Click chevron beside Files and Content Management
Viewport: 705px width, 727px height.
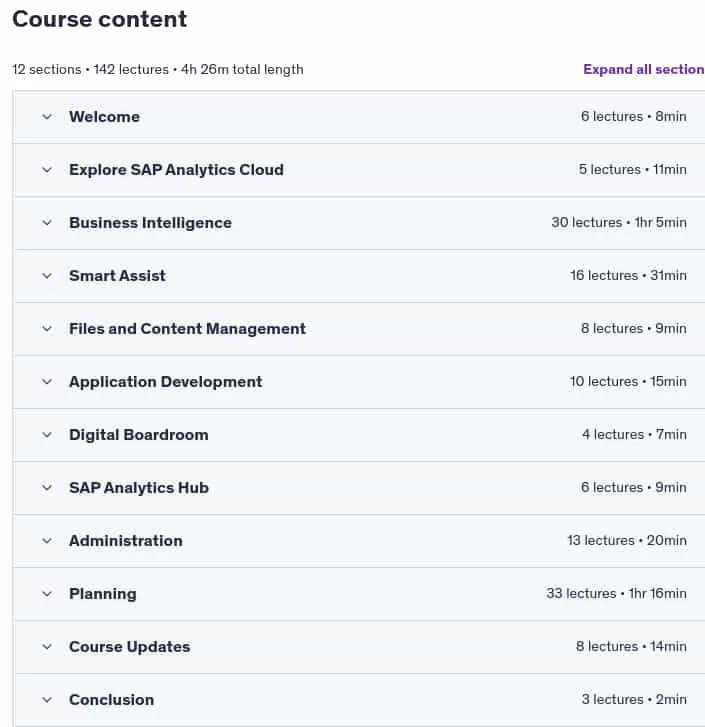point(47,329)
